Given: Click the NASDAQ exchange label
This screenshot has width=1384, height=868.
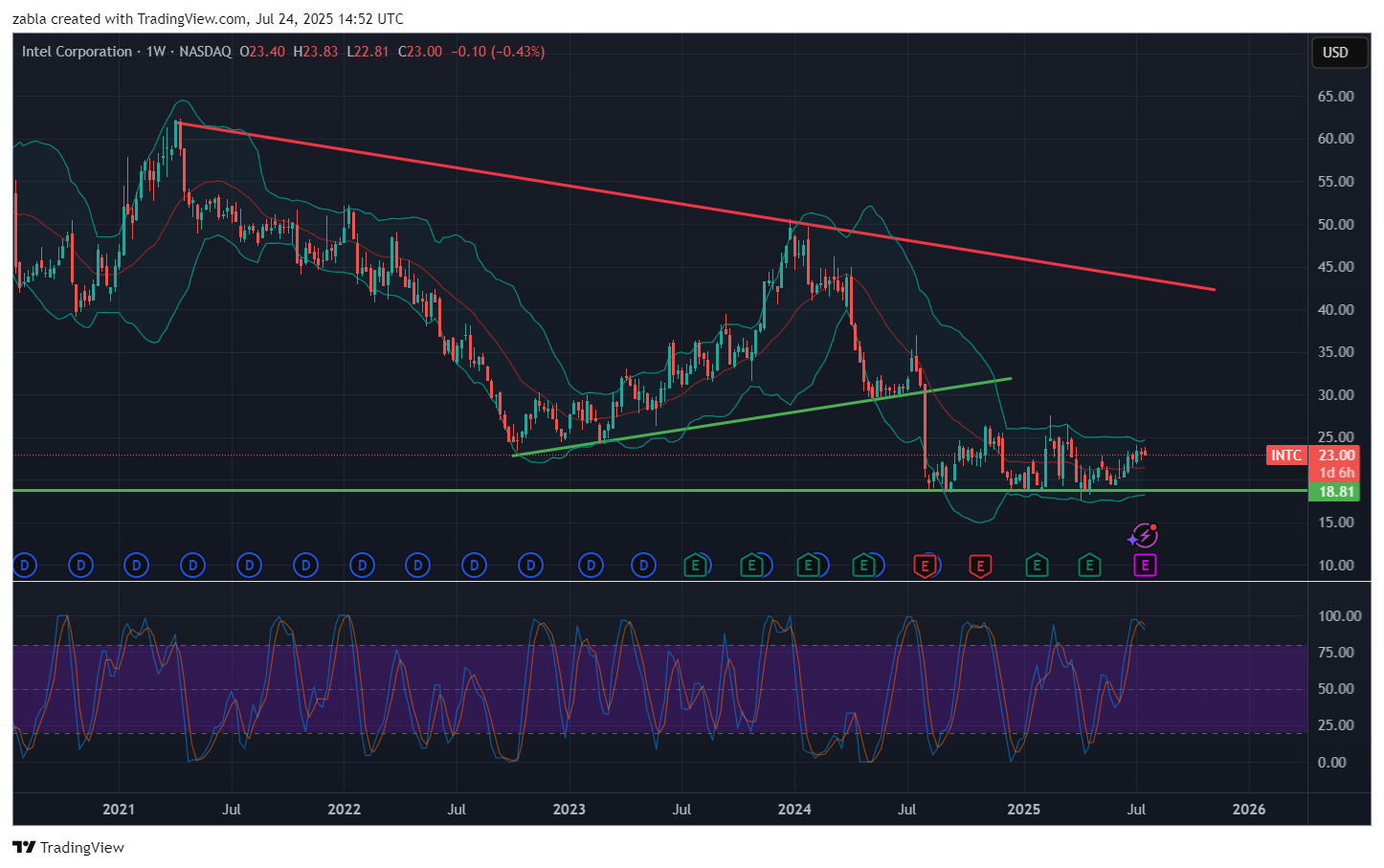Looking at the screenshot, I should [x=205, y=52].
